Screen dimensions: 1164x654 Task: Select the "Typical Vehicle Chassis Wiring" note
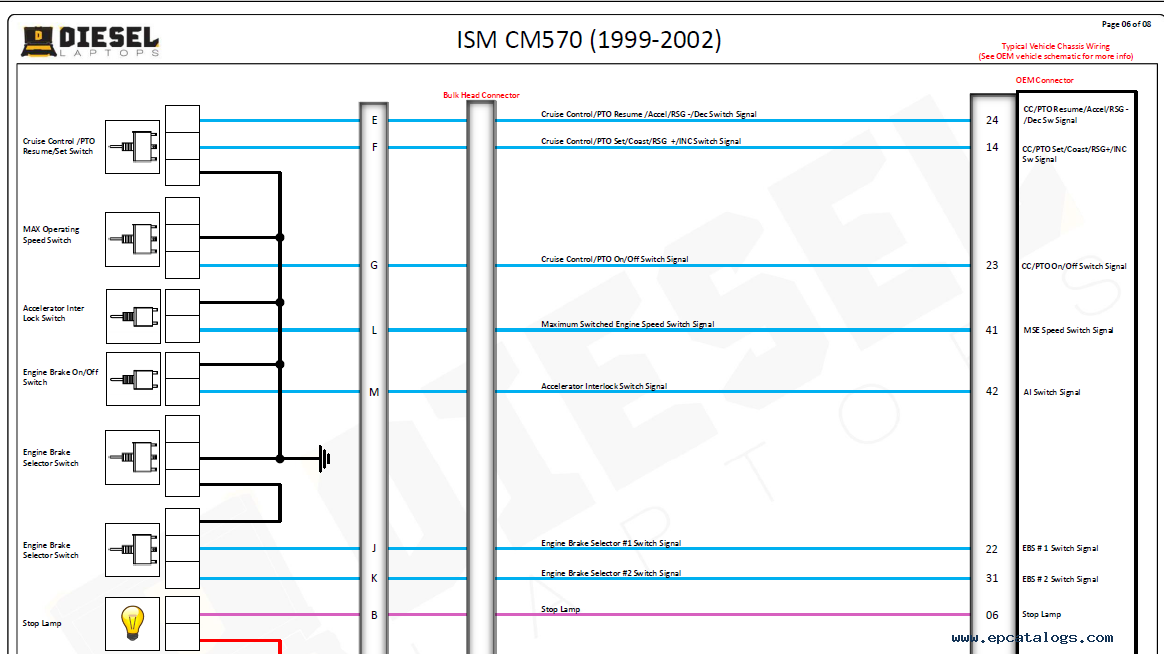[1056, 46]
